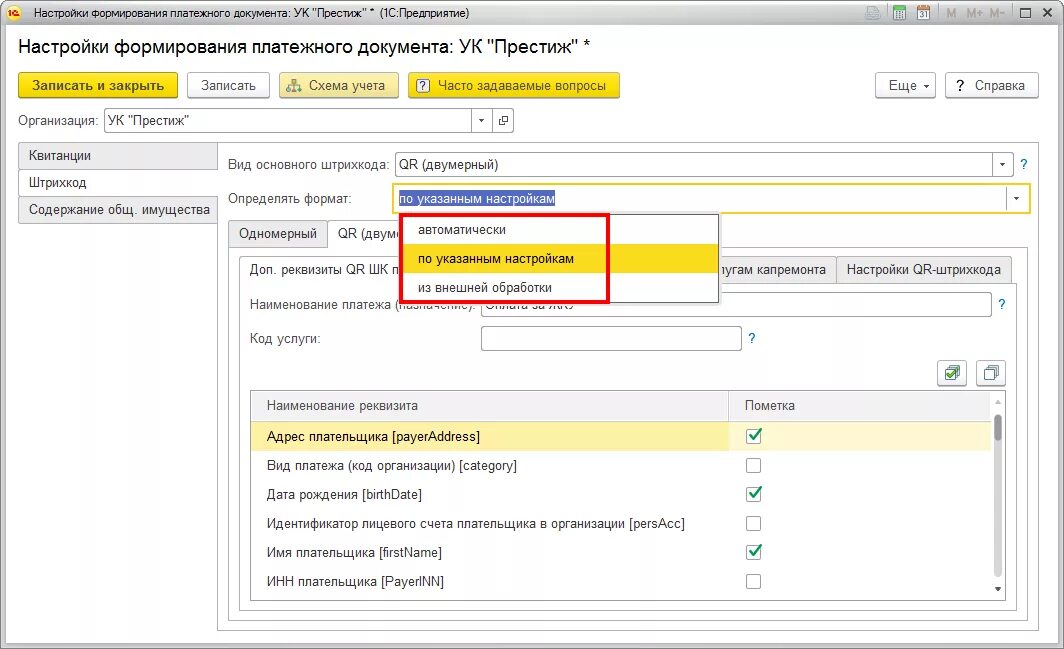
Task: Check all rows with the green checkmarks icon
Action: click(951, 373)
